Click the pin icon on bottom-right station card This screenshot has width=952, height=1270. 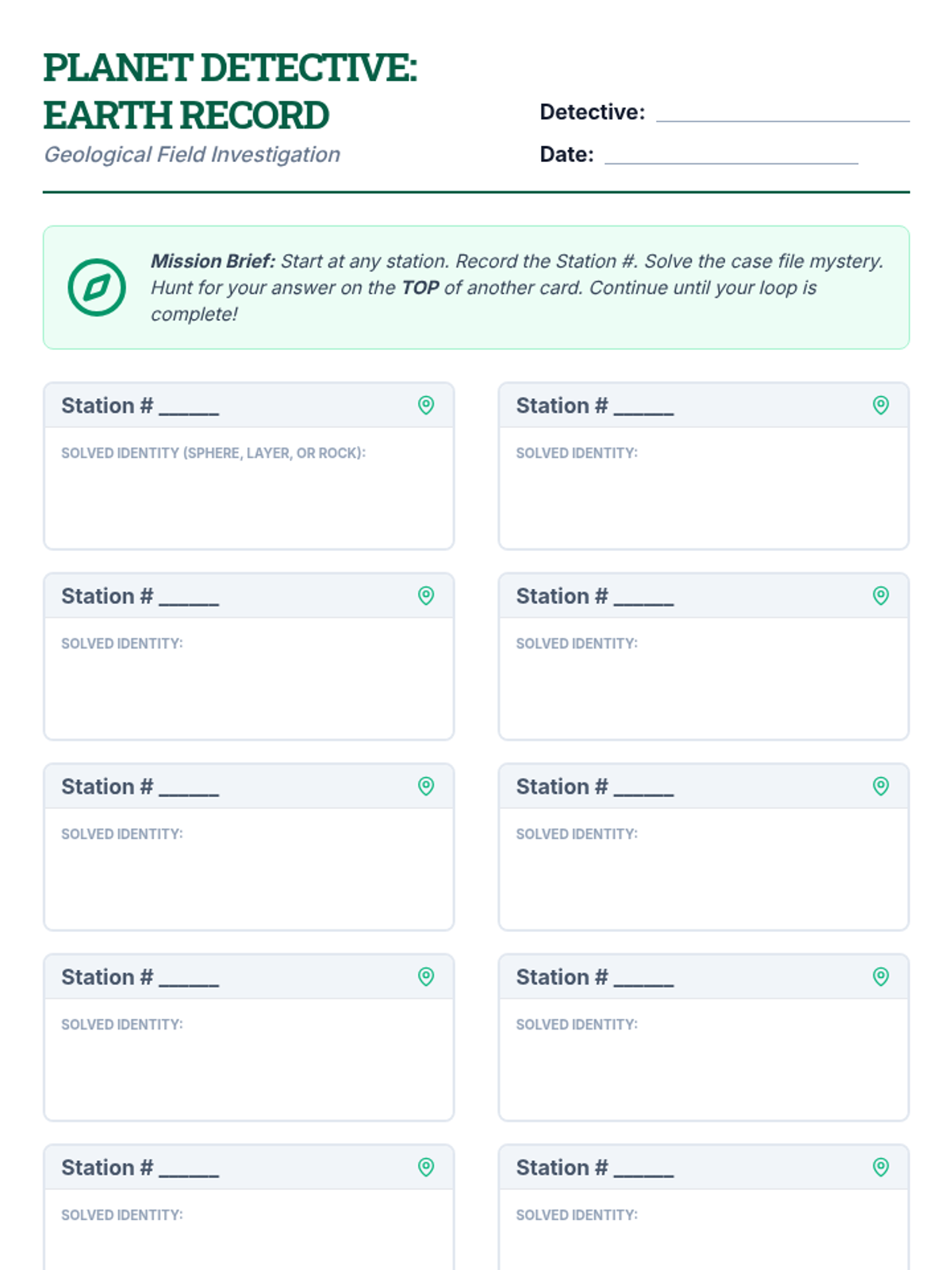pyautogui.click(x=881, y=1168)
